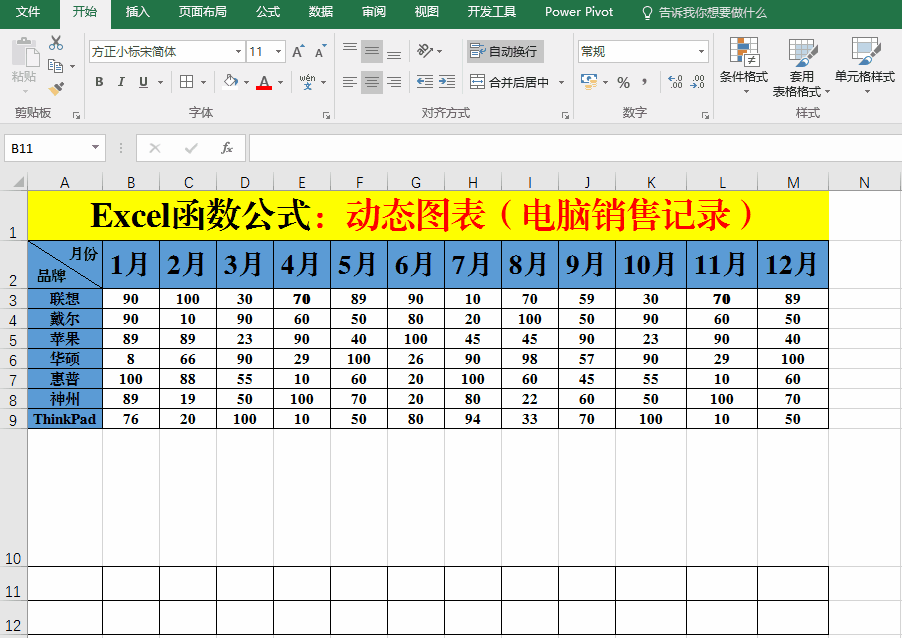Open the Font group dialog launcher
The image size is (902, 638).
327,115
